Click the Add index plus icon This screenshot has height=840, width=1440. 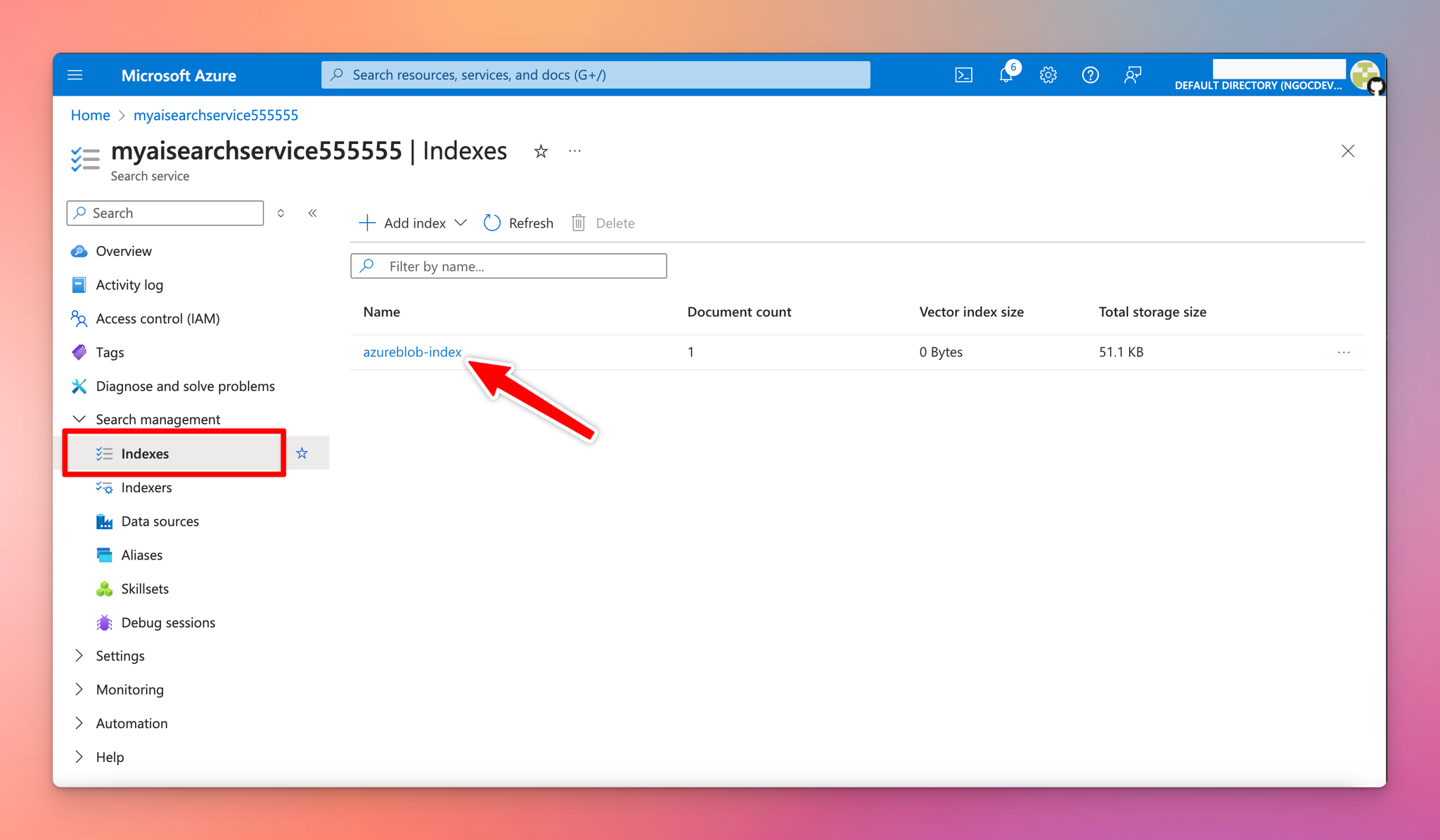click(x=367, y=223)
